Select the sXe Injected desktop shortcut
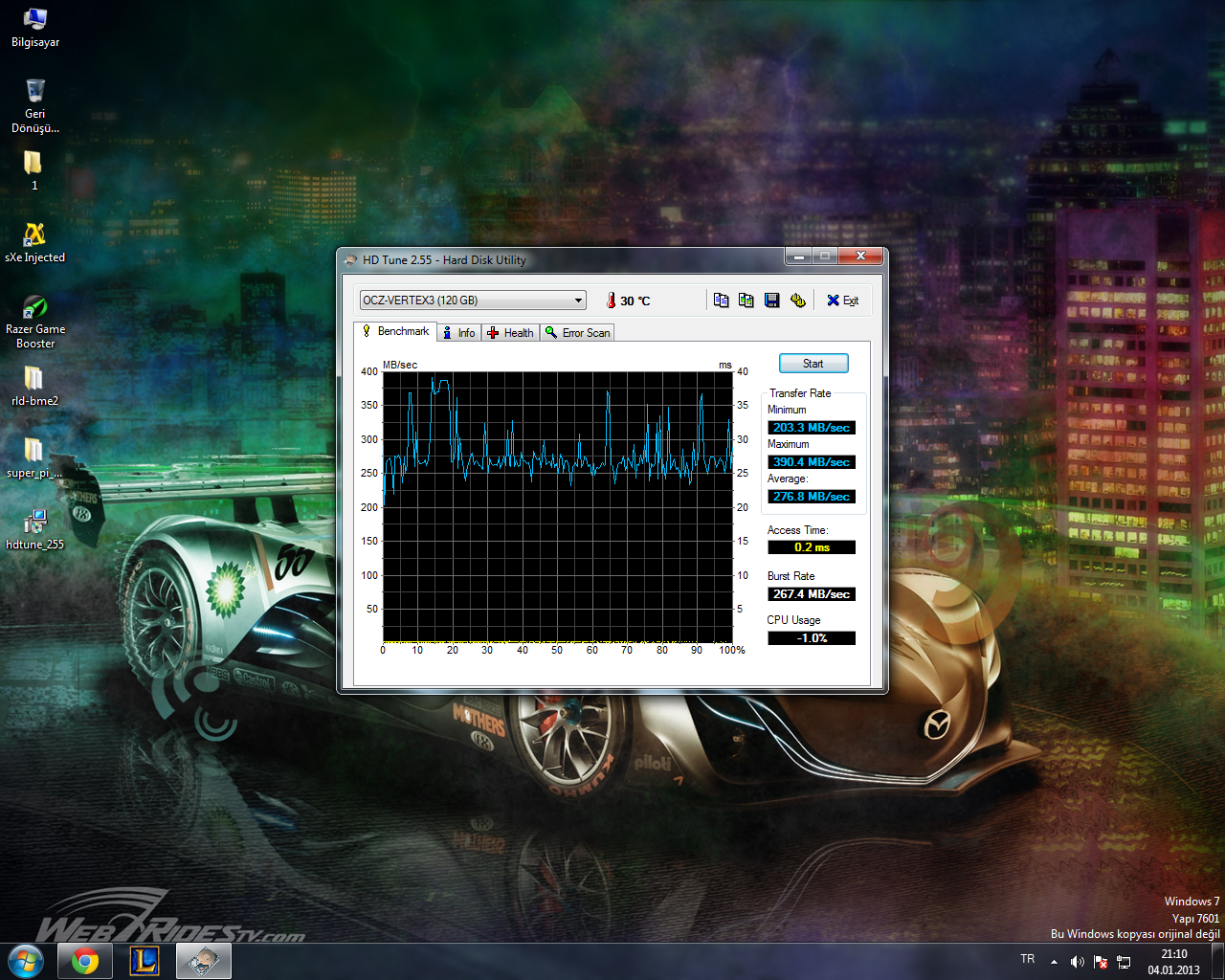The width and height of the screenshot is (1225, 980). click(35, 241)
